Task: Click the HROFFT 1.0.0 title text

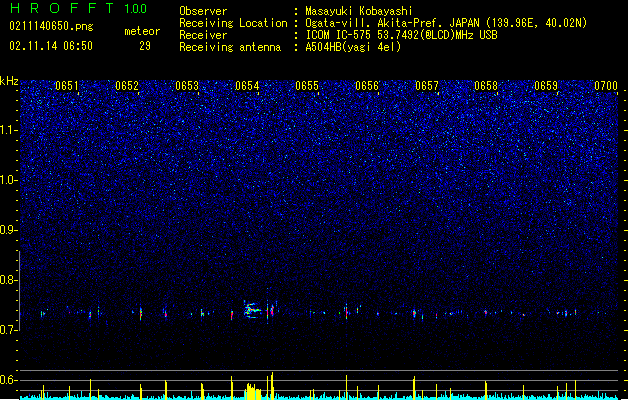Action: click(79, 8)
